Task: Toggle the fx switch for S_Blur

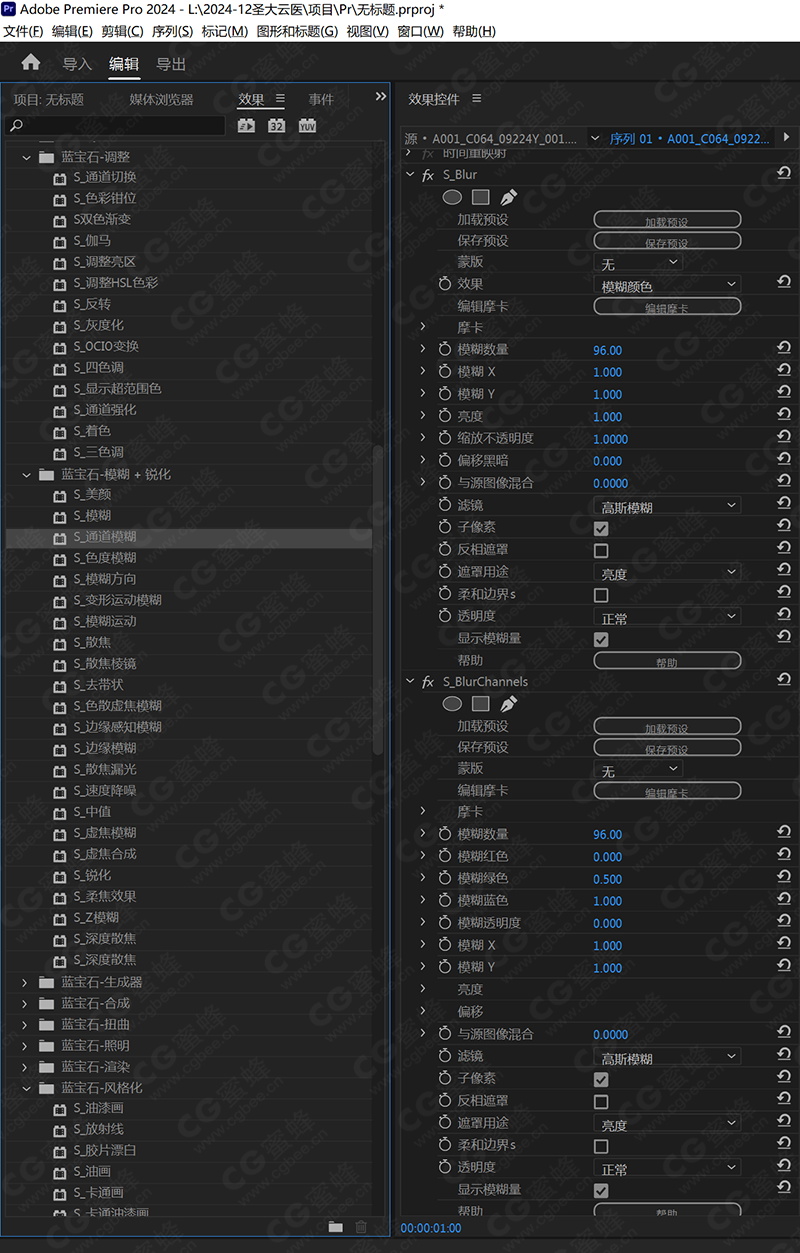Action: [x=428, y=175]
